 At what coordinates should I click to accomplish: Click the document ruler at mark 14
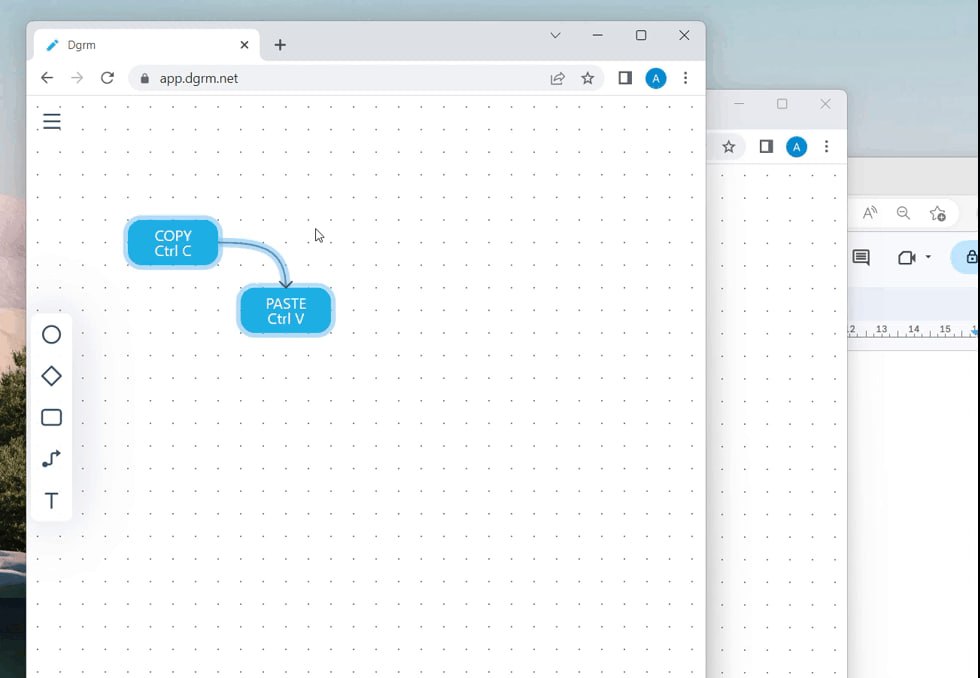click(x=914, y=329)
